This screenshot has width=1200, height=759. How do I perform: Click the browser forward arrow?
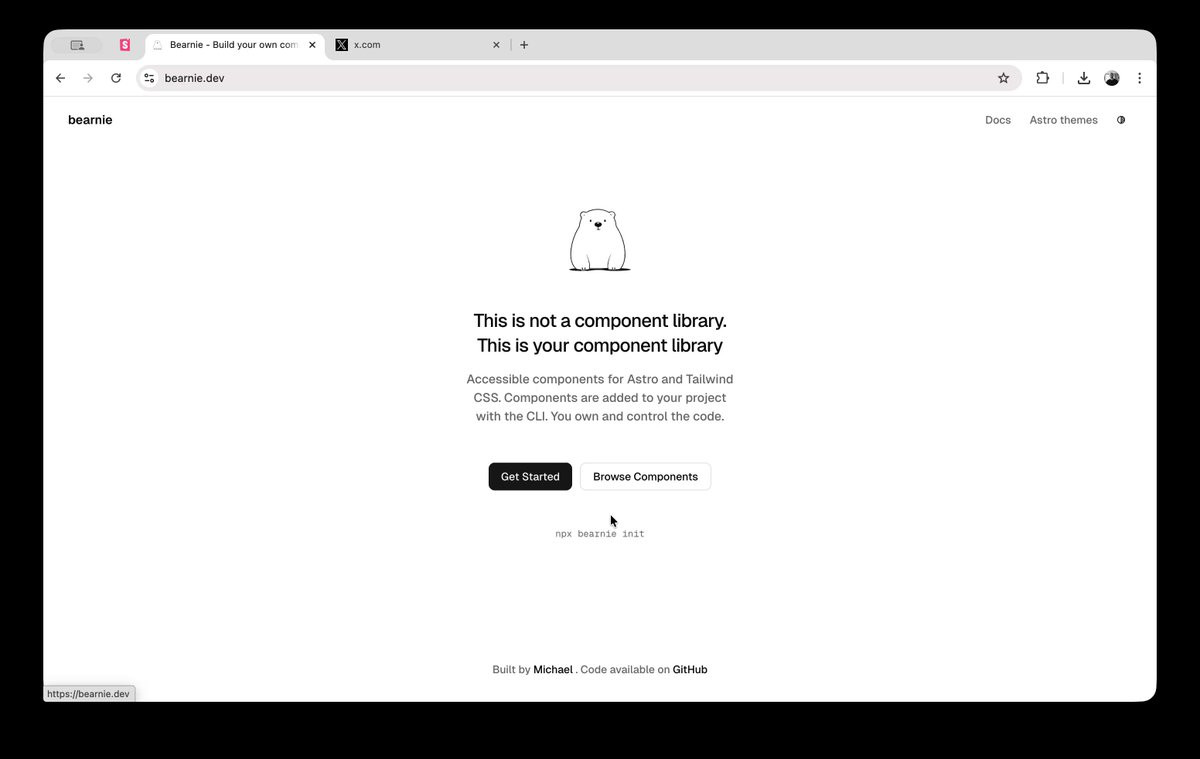[x=88, y=78]
